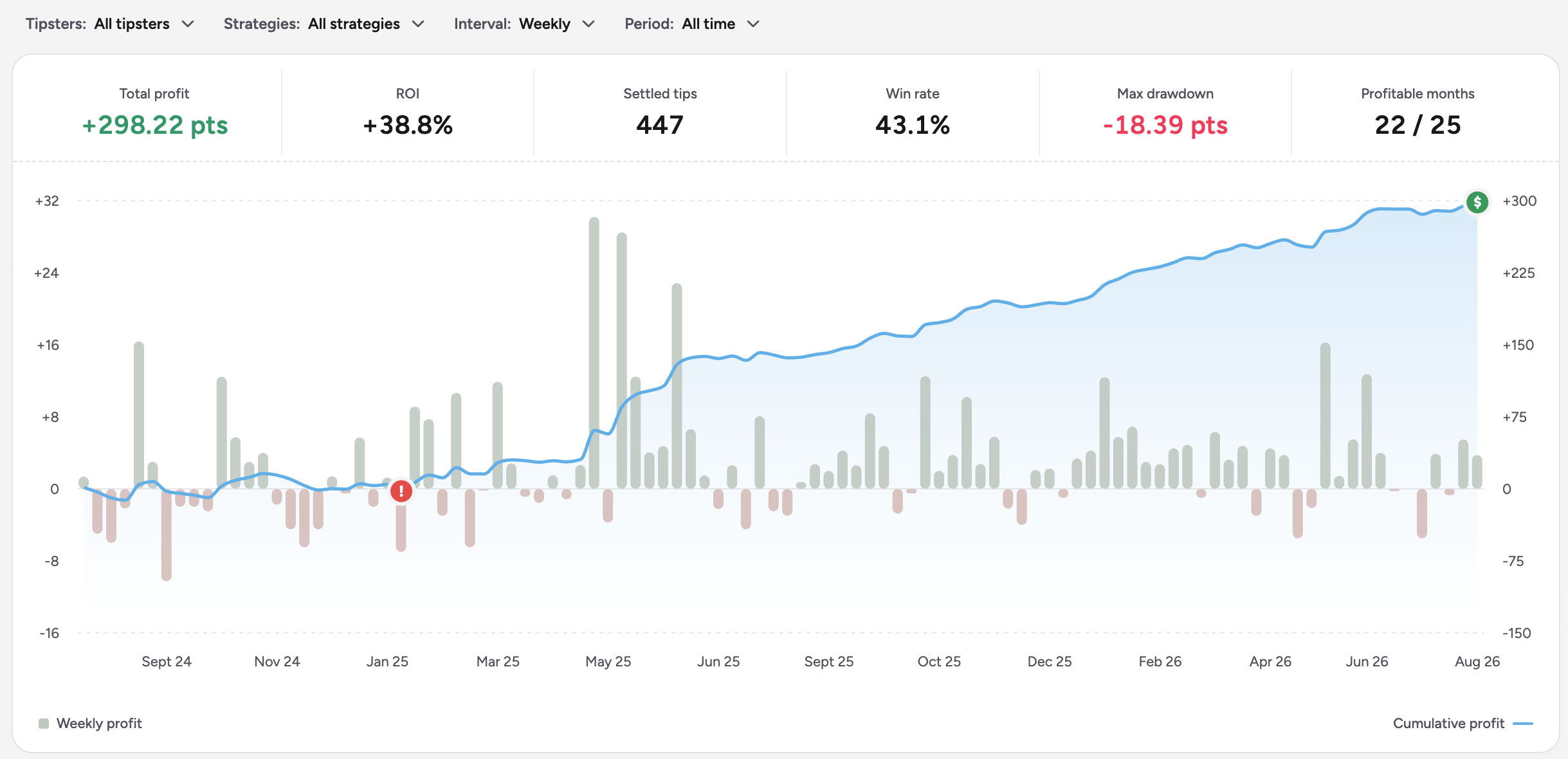The image size is (1568, 759).
Task: Click the "Dec 25" axis label
Action: (x=1050, y=661)
